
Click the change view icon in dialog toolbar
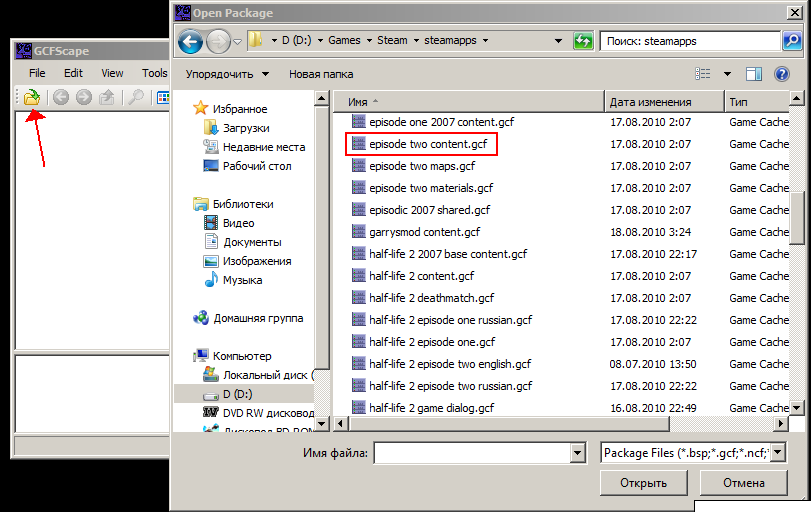click(702, 74)
